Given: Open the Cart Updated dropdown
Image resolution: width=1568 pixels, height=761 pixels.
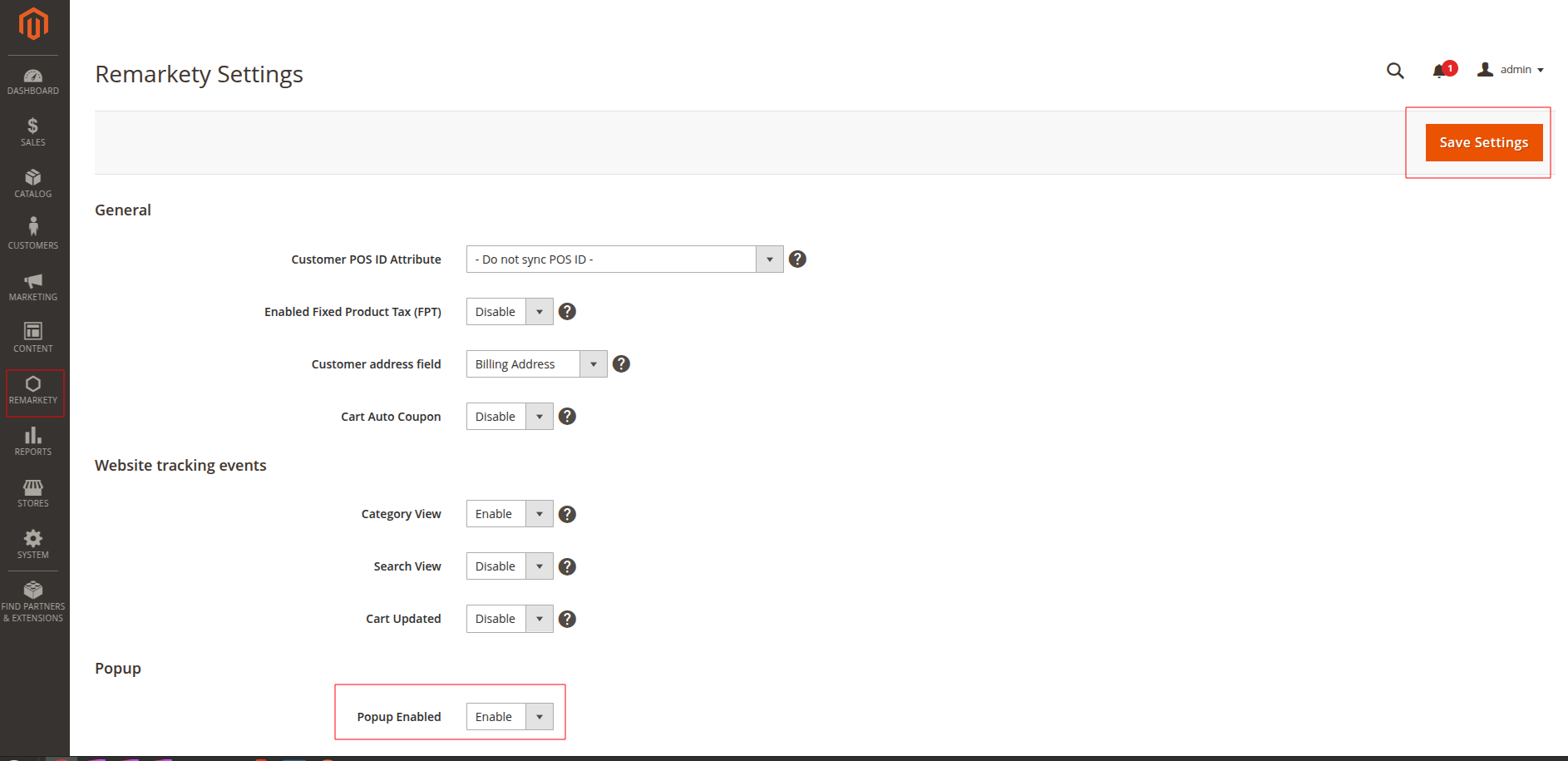Looking at the screenshot, I should (x=510, y=619).
